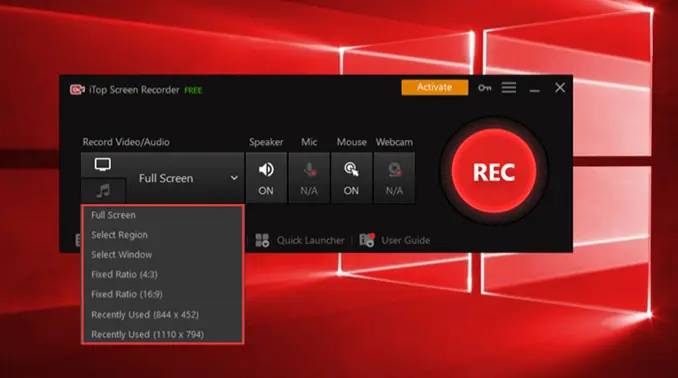Image resolution: width=678 pixels, height=378 pixels.
Task: Choose Select Region option
Action: 163,235
